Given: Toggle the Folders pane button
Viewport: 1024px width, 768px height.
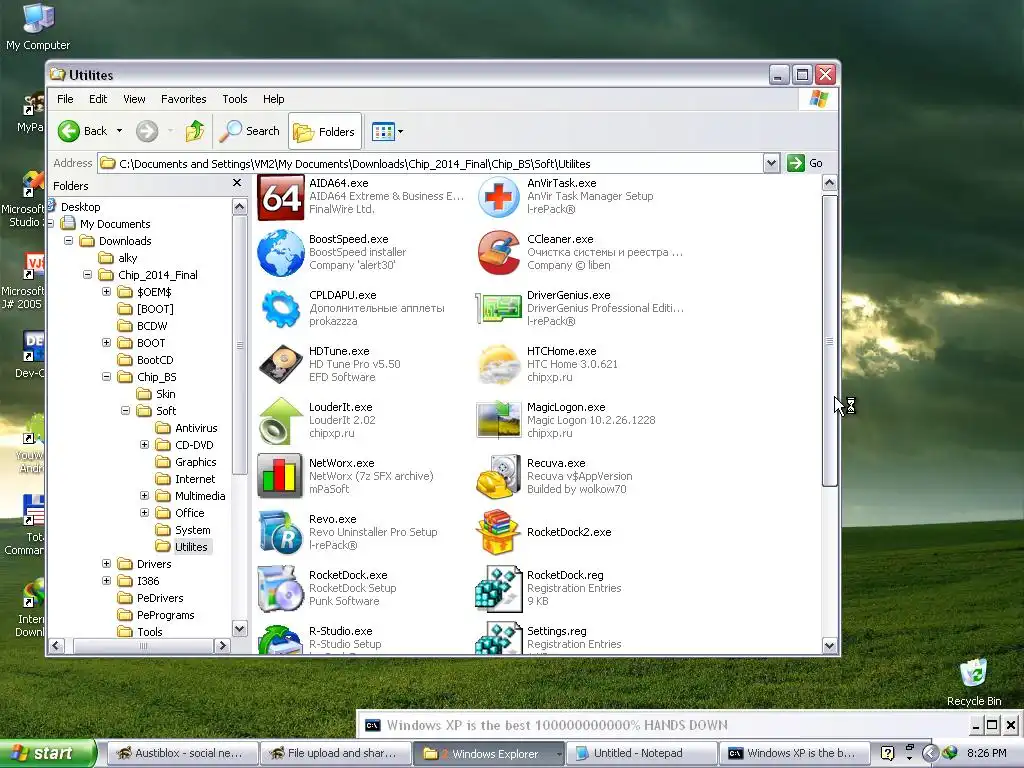Looking at the screenshot, I should [325, 132].
